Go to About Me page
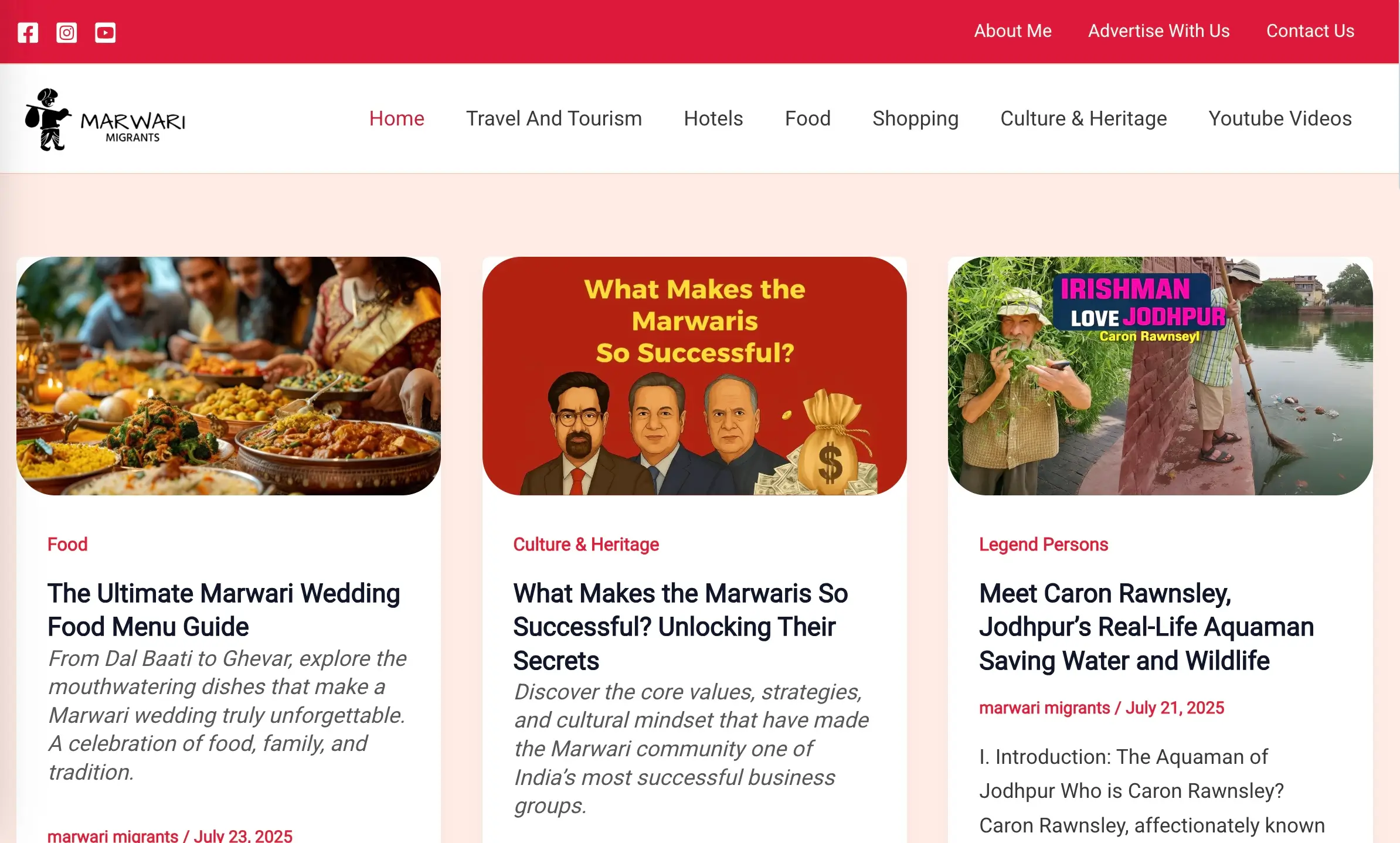The width and height of the screenshot is (1400, 843). coord(1012,31)
